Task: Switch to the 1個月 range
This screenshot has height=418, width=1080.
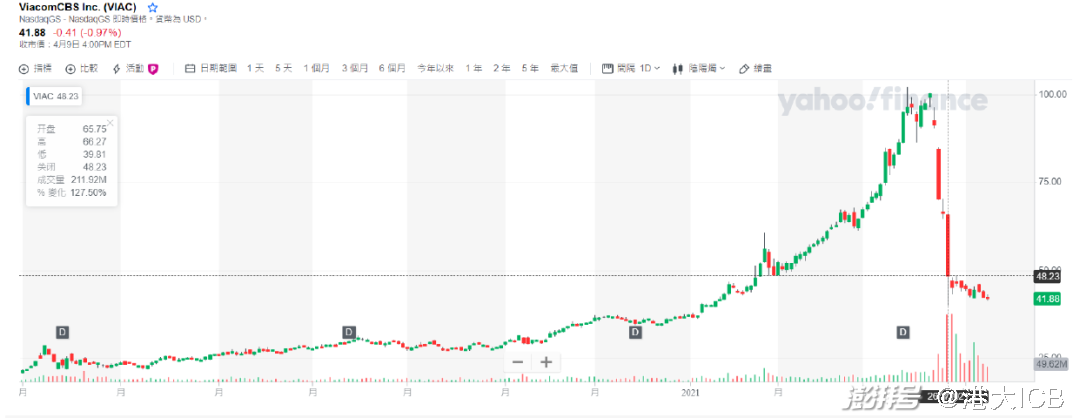Action: pos(317,68)
